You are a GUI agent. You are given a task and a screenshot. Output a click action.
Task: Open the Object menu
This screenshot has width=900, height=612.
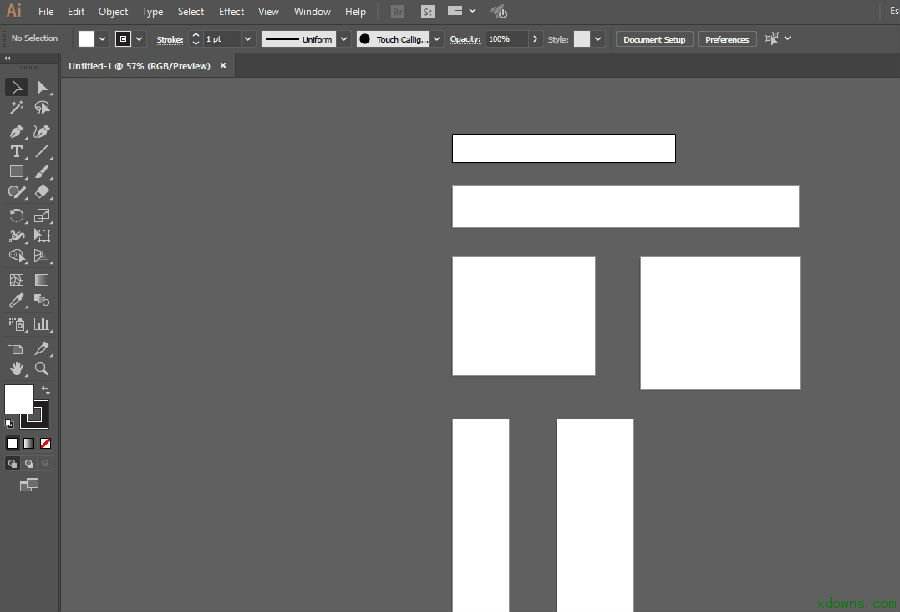coord(113,12)
